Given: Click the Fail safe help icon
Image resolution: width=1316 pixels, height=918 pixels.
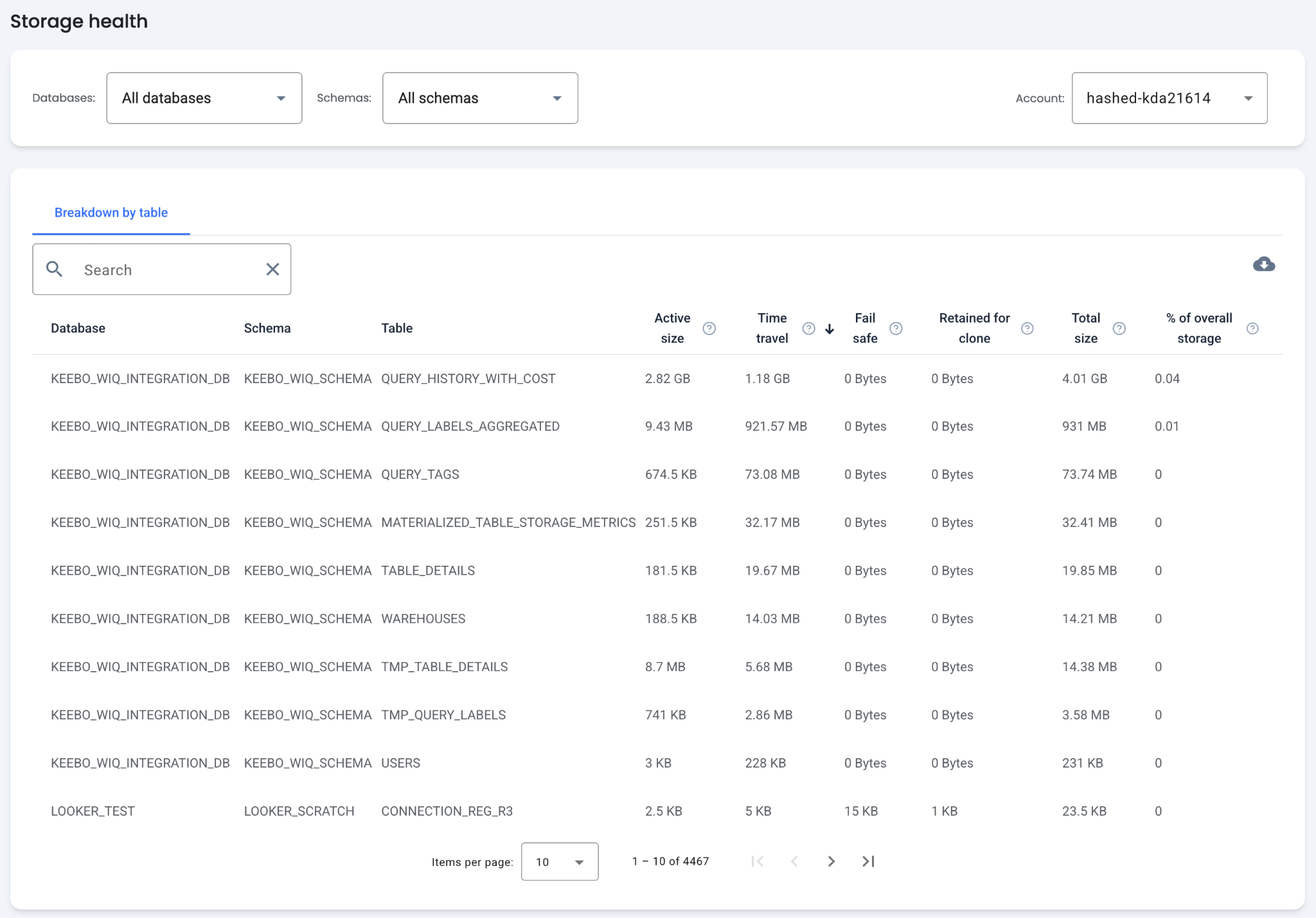Looking at the screenshot, I should (896, 328).
